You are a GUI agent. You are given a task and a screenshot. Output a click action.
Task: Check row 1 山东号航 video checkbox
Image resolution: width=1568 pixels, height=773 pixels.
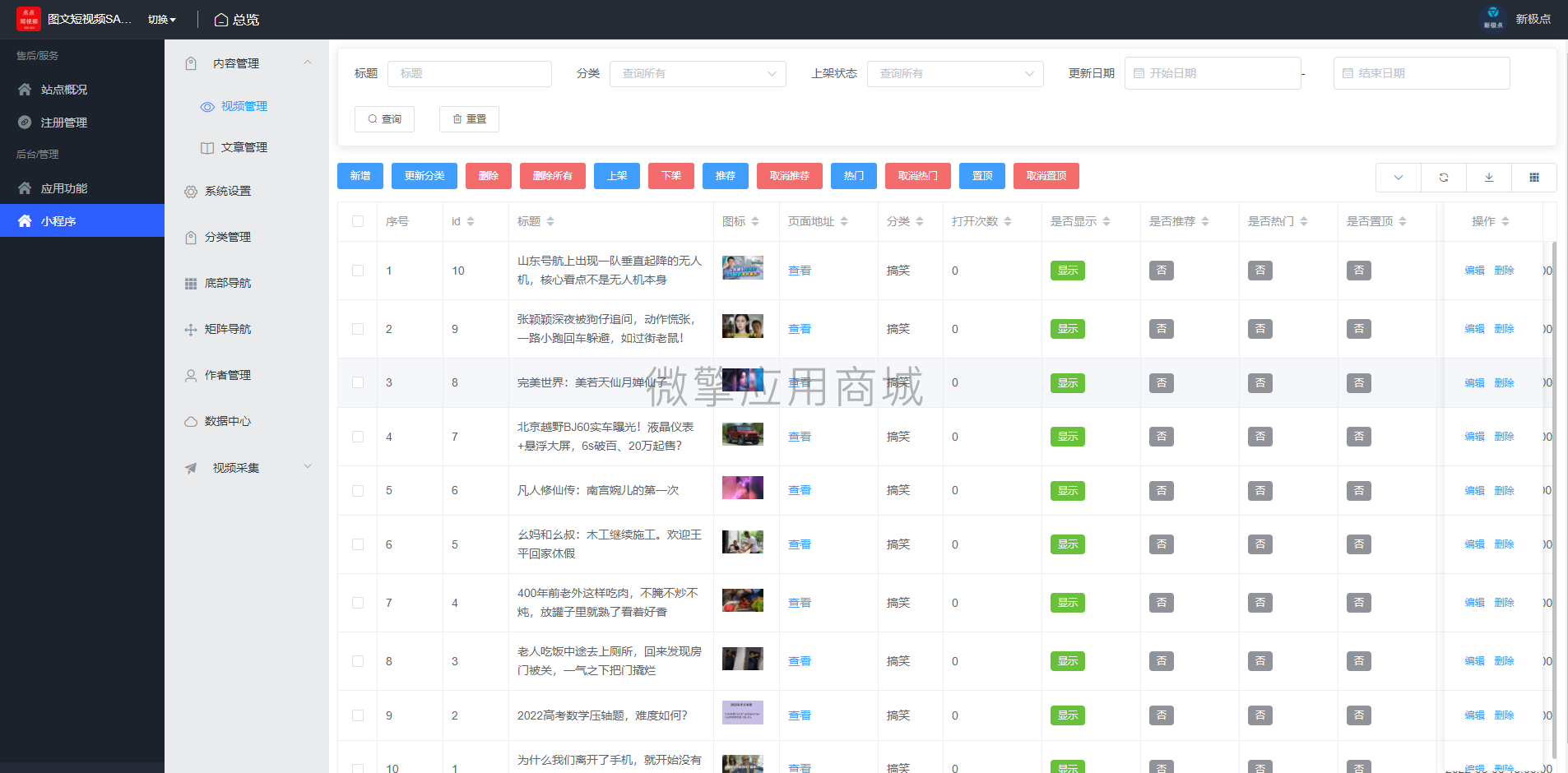[x=358, y=271]
